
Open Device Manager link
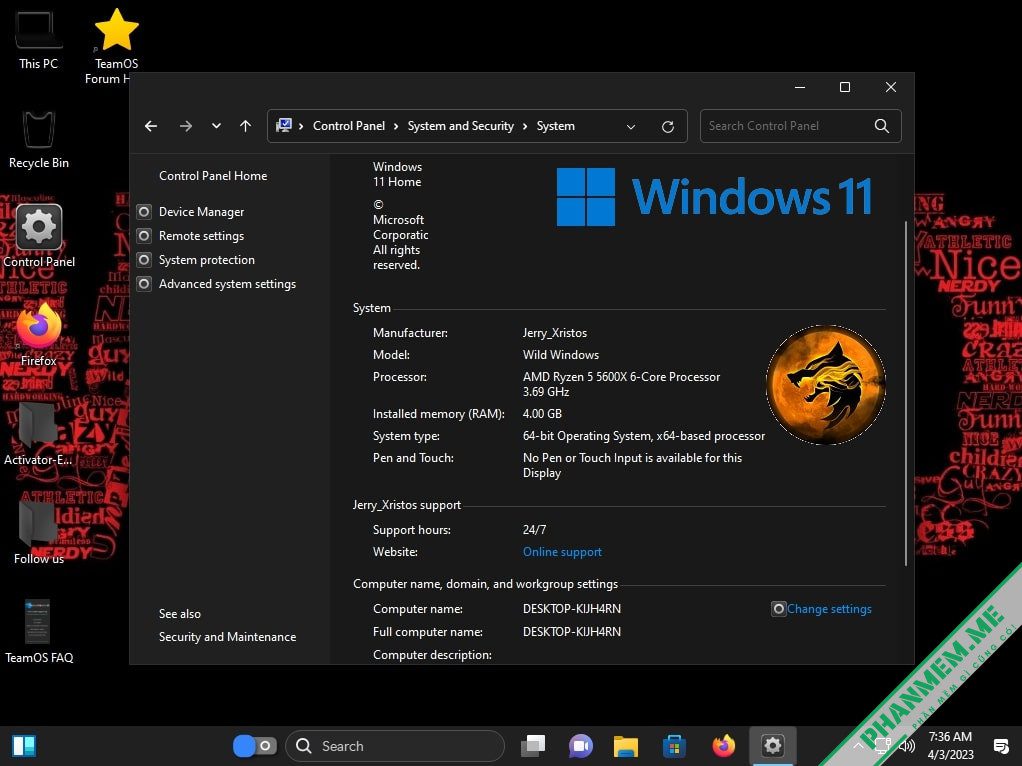(x=201, y=212)
